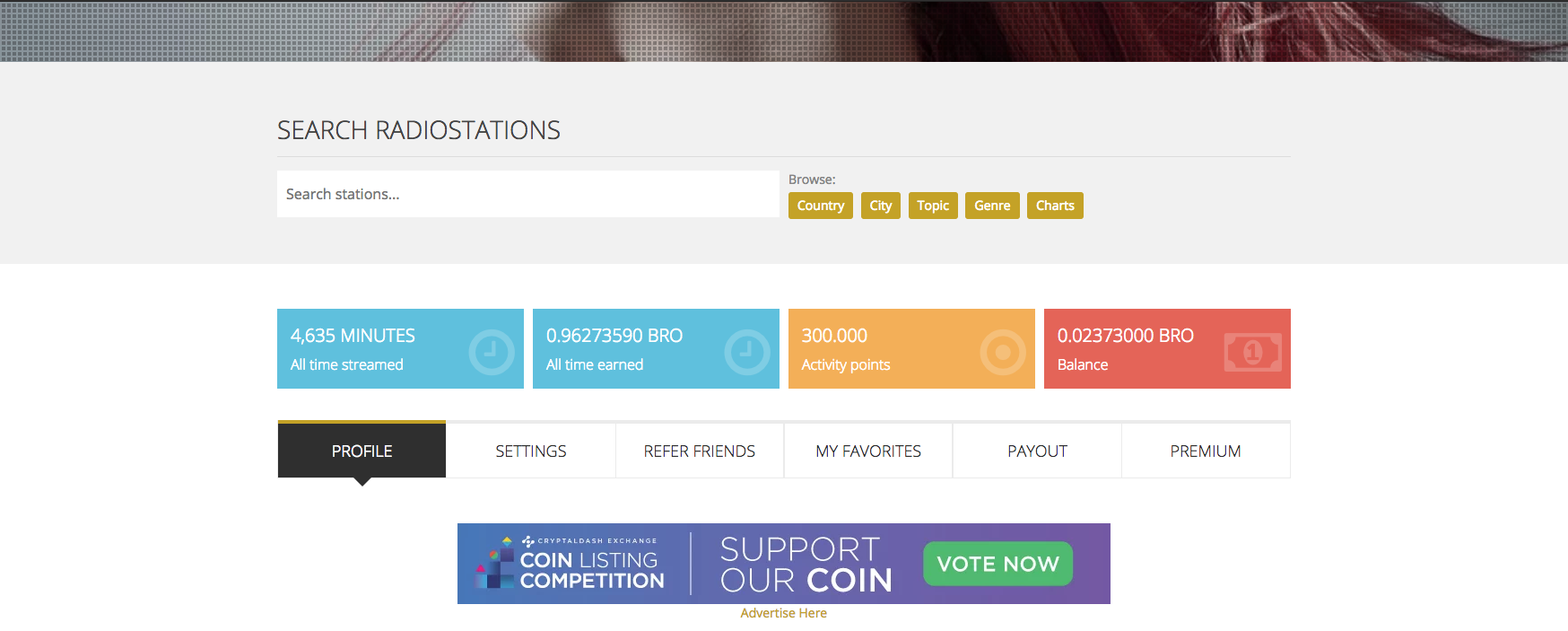Click the CryptalDash logo in the banner
The height and width of the screenshot is (631, 1568).
[x=496, y=565]
